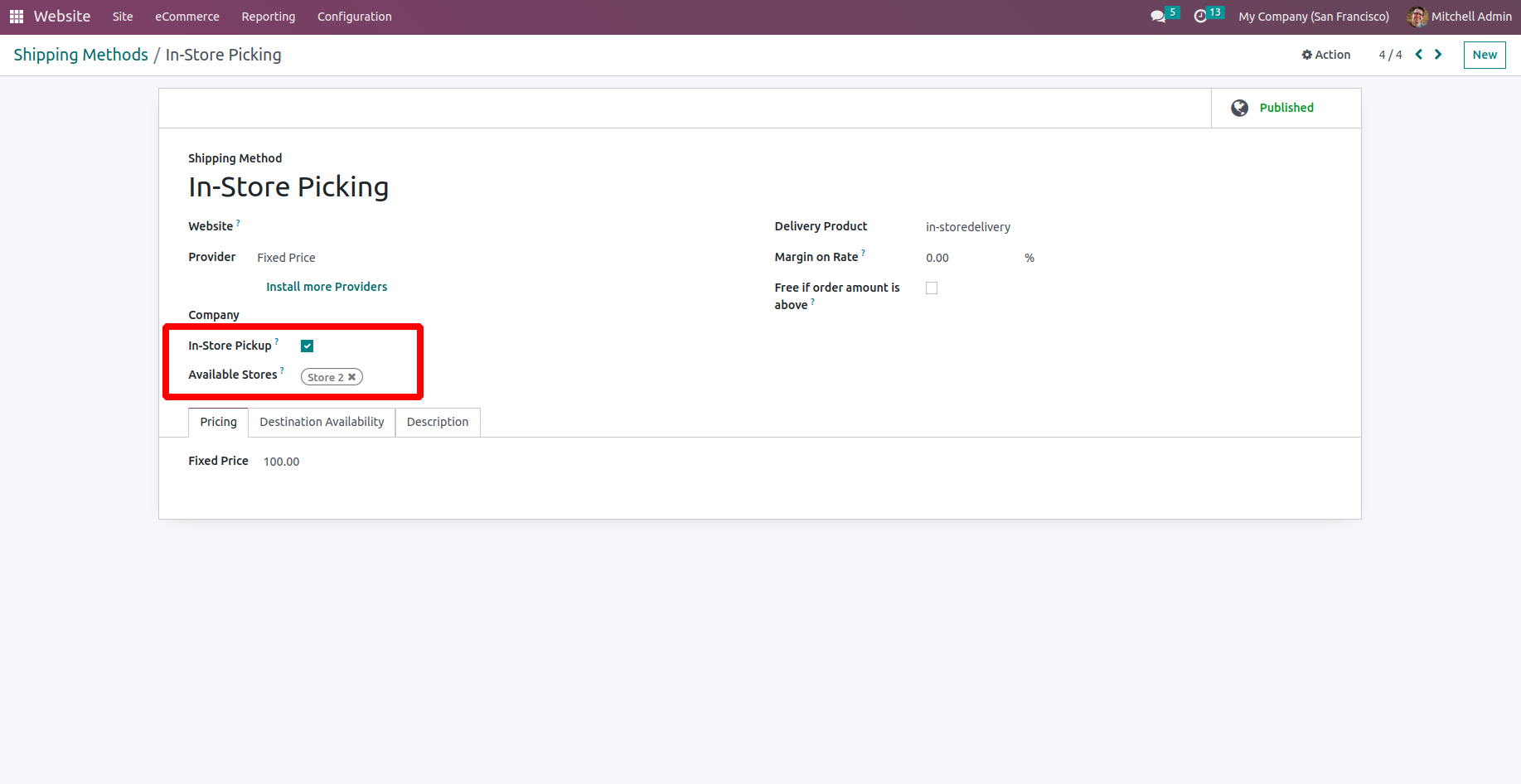Click the activities badge number 13
This screenshot has height=784, width=1521.
click(x=1215, y=12)
